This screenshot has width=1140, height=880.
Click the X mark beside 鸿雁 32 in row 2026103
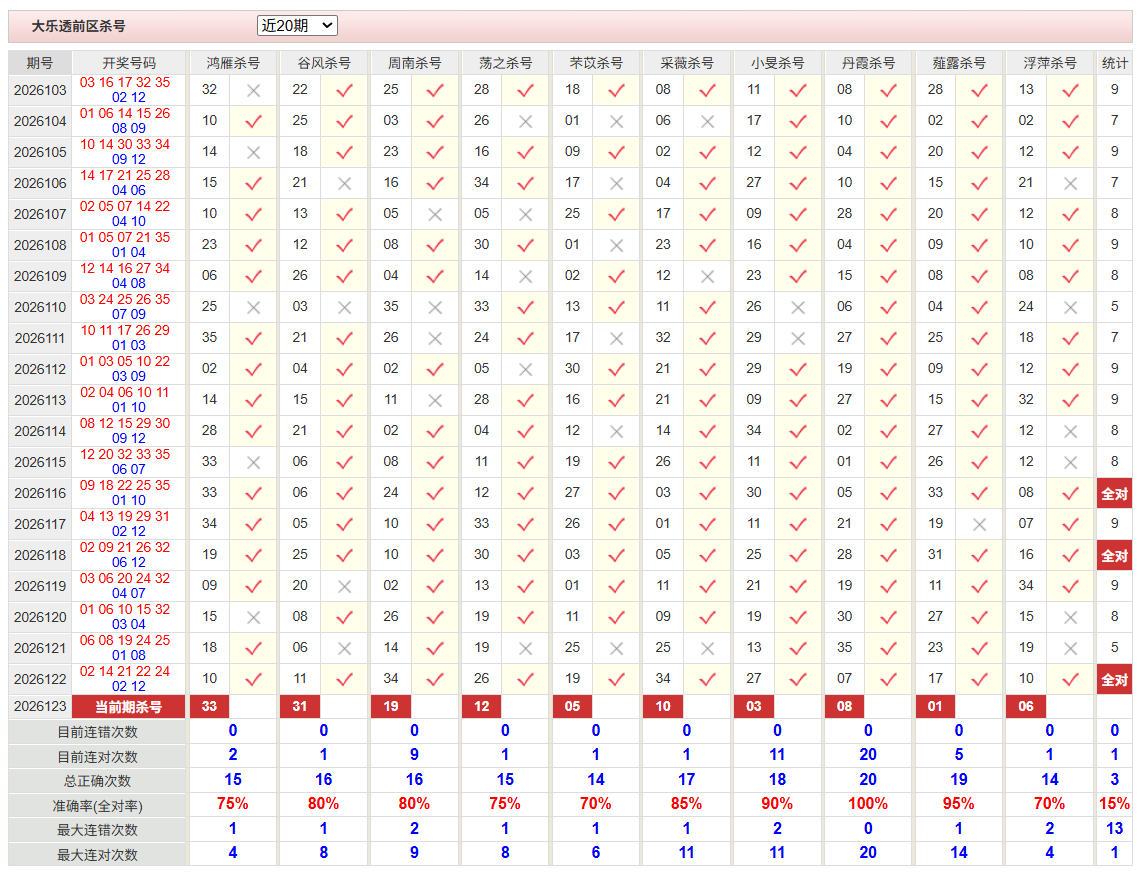[x=253, y=91]
